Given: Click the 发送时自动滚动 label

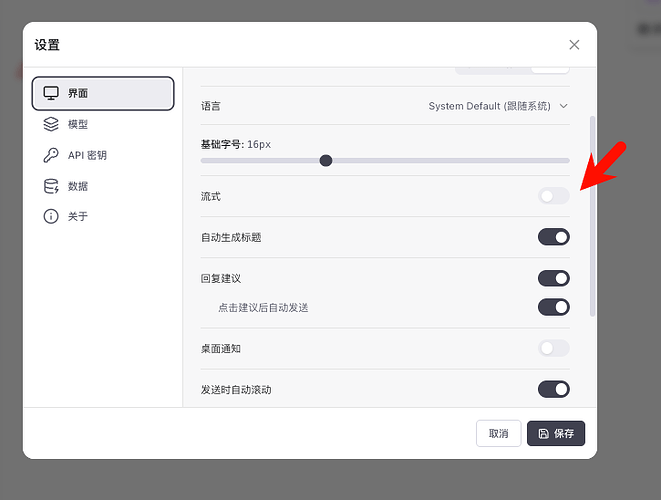Looking at the screenshot, I should (x=236, y=390).
